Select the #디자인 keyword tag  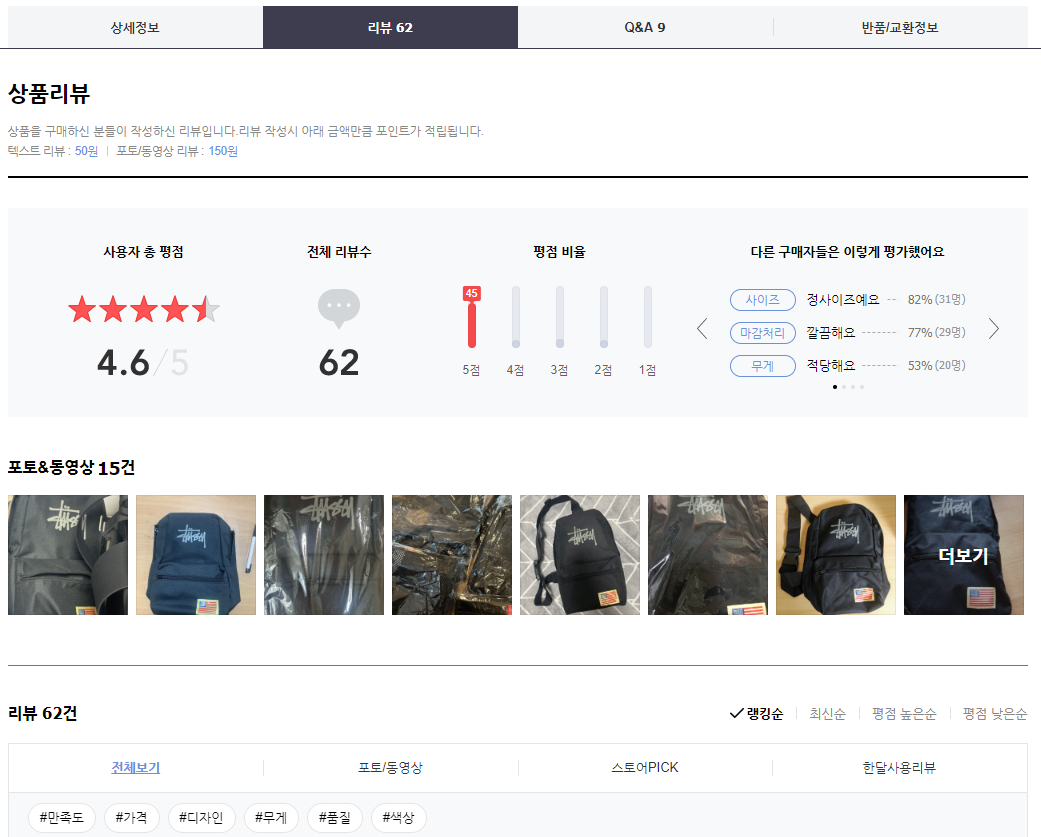[x=201, y=818]
